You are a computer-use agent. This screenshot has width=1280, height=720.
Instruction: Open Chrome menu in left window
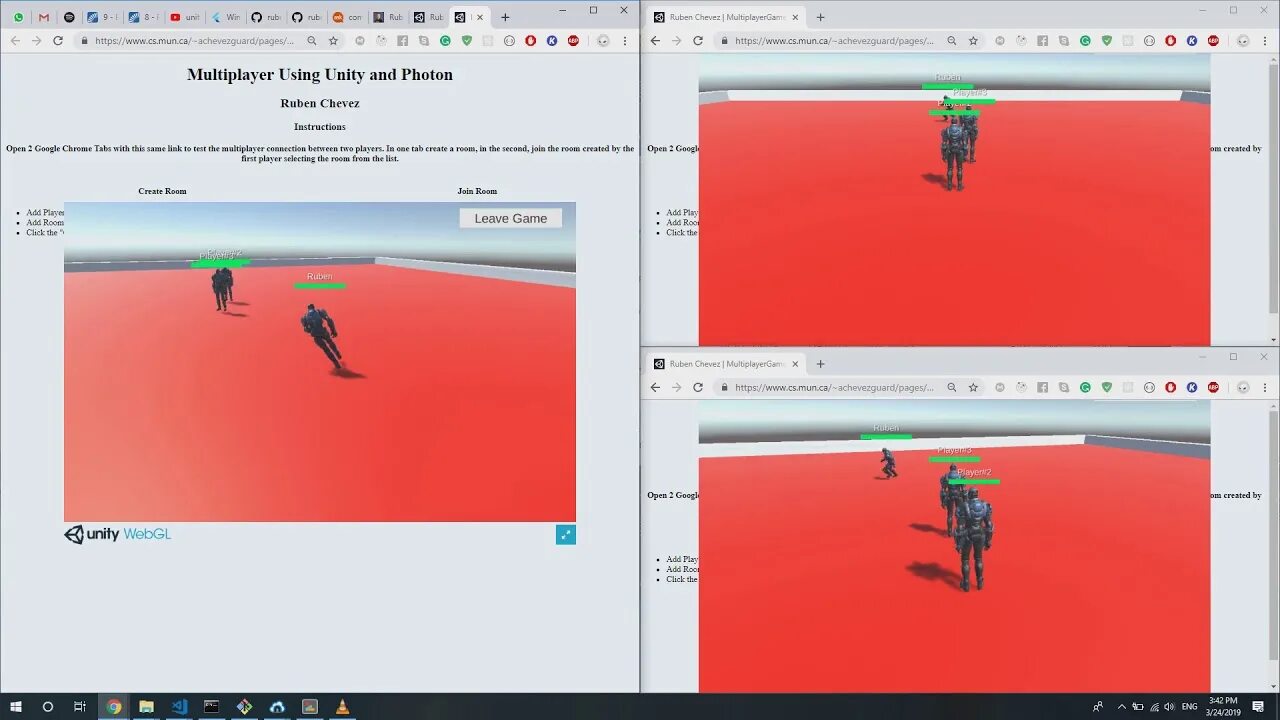pyautogui.click(x=625, y=41)
